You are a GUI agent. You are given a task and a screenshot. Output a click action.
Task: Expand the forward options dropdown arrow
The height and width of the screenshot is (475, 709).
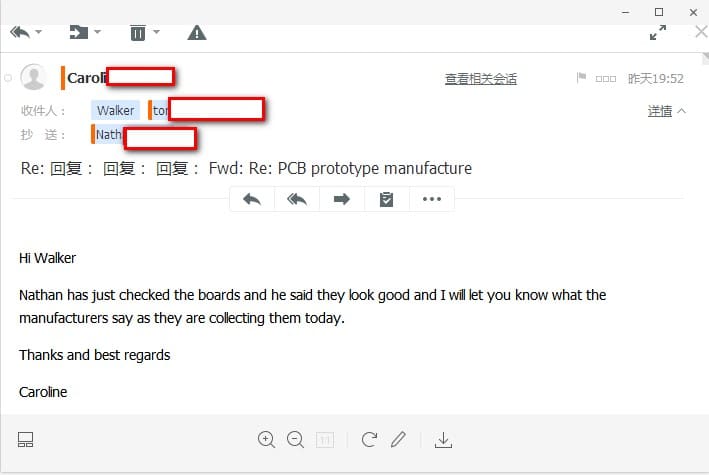click(x=97, y=32)
